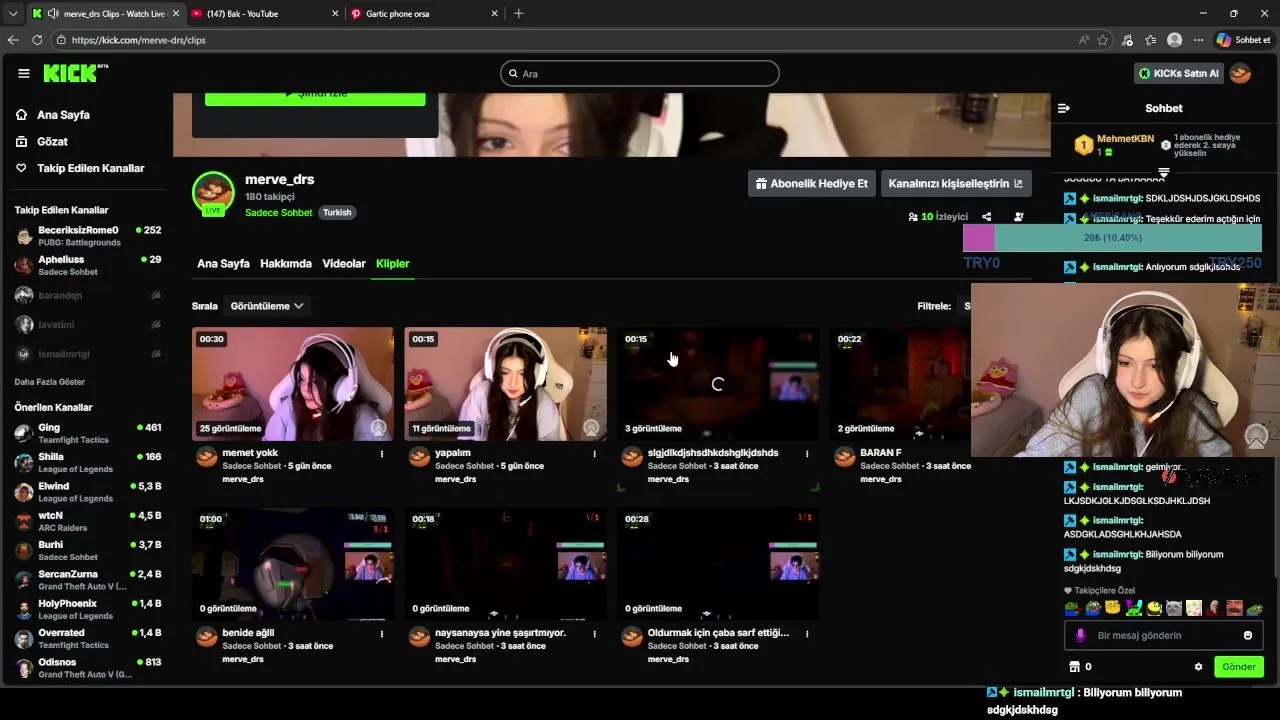This screenshot has width=1280, height=720.
Task: Open the Sohbet et Copilot button
Action: [x=1243, y=40]
